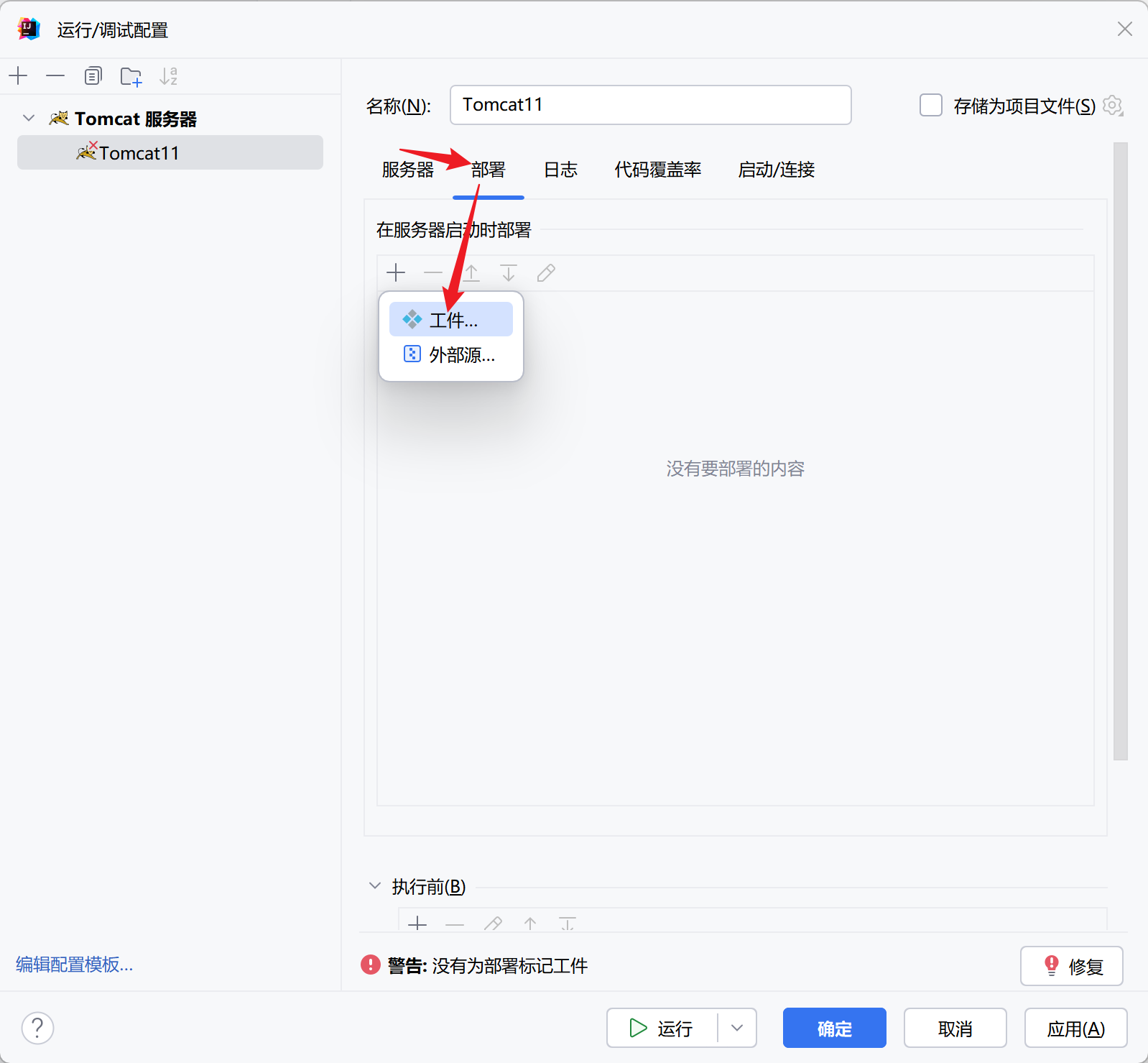1148x1063 pixels.
Task: Move the deployment item up
Action: (x=471, y=272)
